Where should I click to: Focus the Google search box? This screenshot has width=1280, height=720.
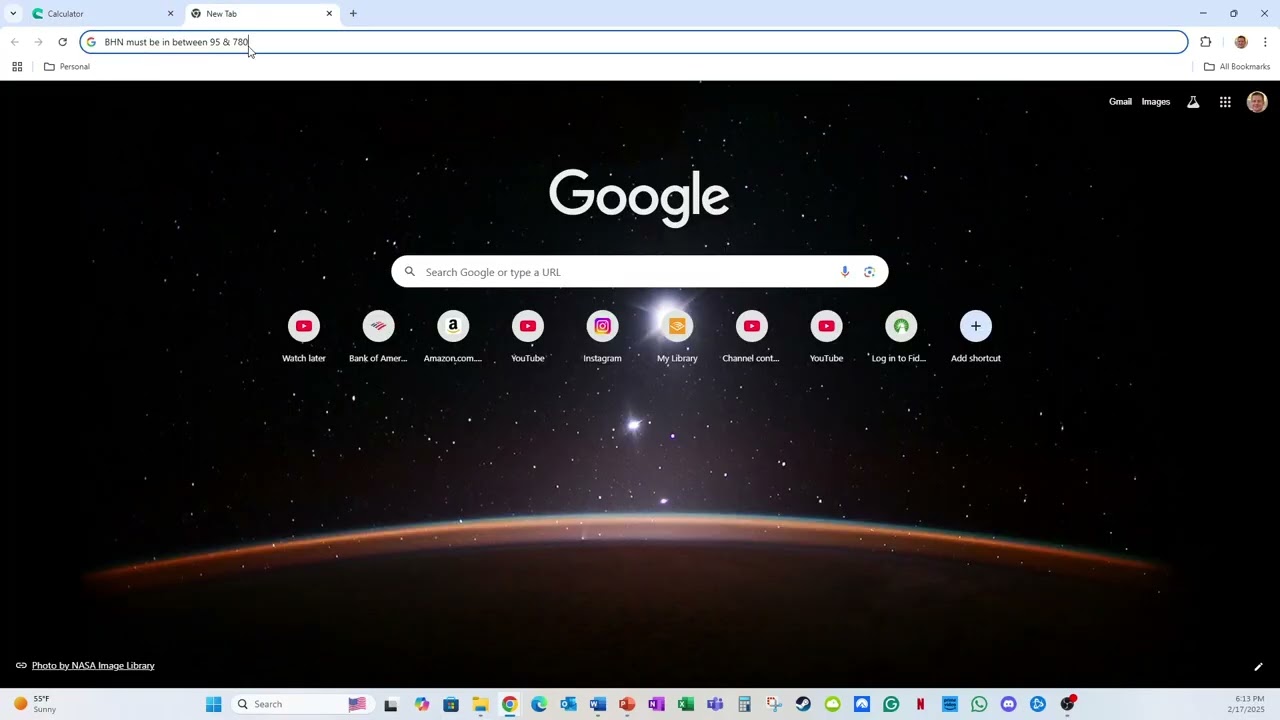point(640,272)
